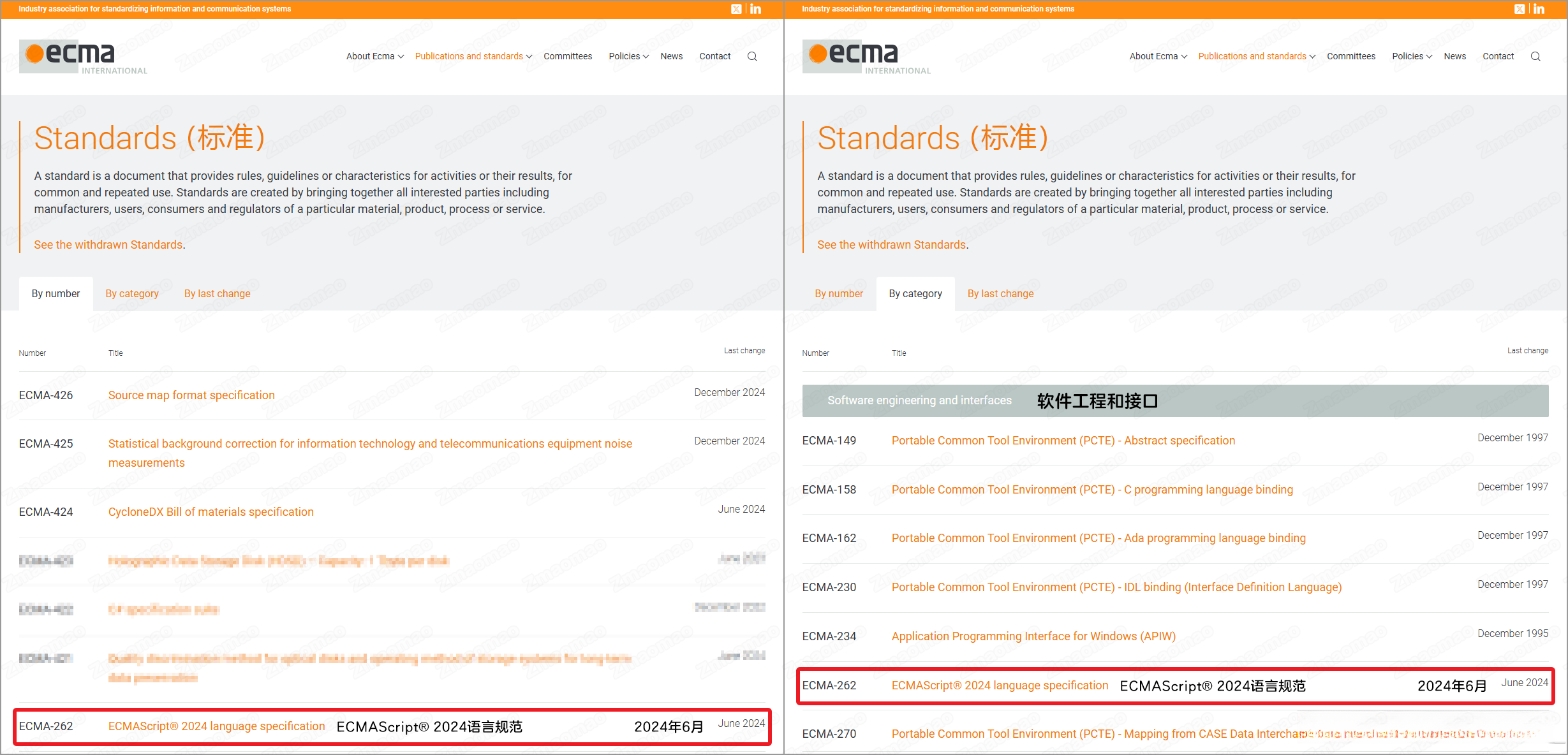Open Source map format specification link

[191, 395]
